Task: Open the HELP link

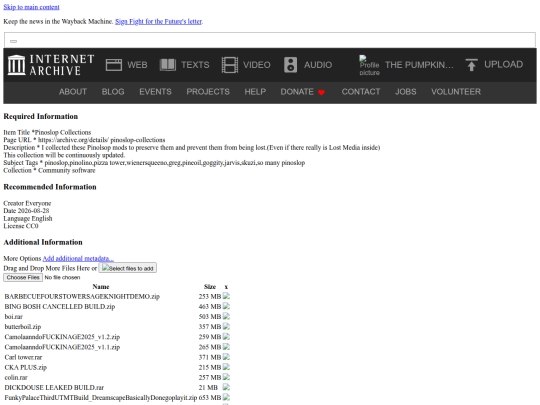Action: click(x=255, y=92)
